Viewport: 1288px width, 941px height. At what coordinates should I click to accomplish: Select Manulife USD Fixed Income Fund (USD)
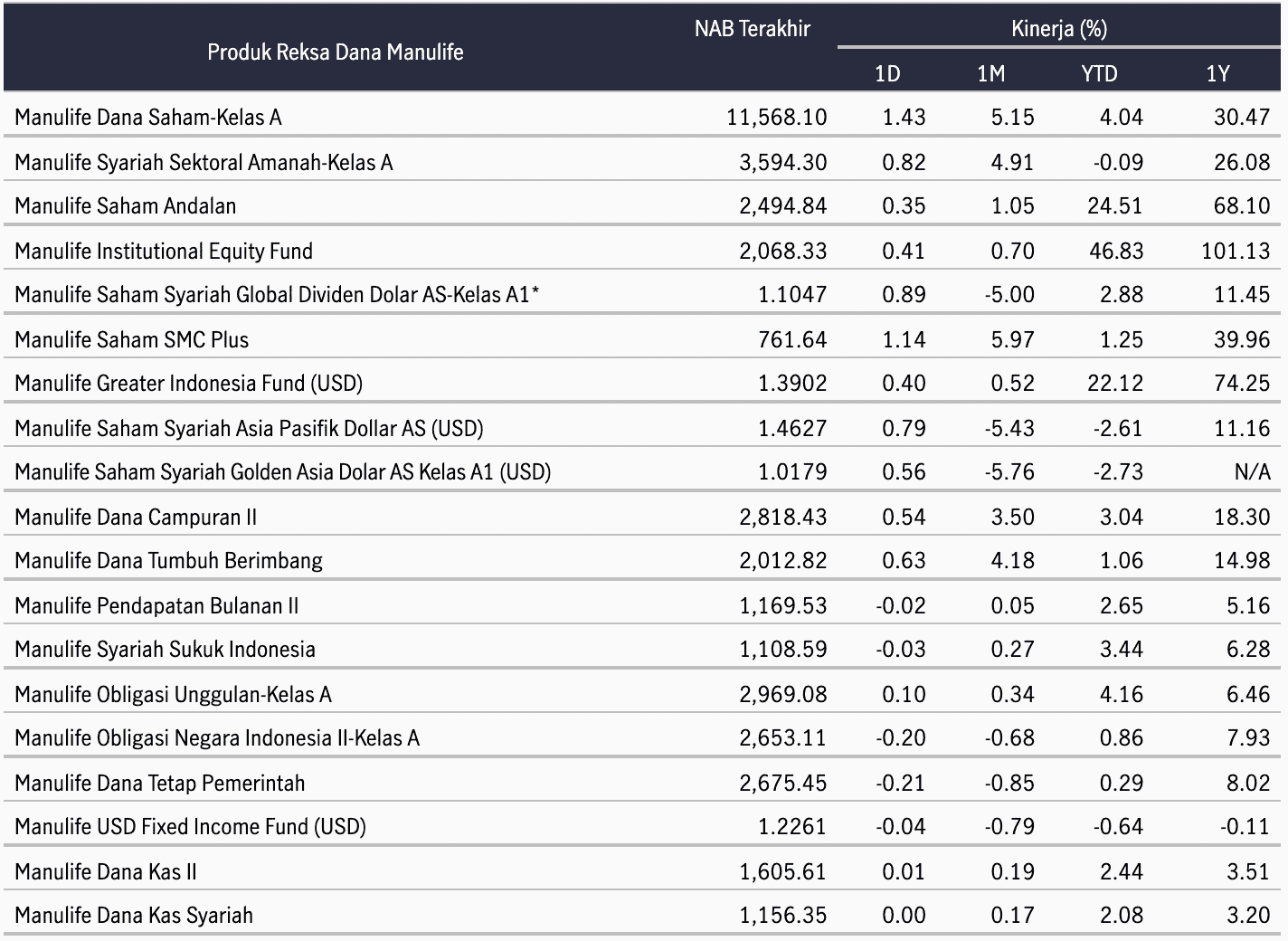pyautogui.click(x=190, y=826)
